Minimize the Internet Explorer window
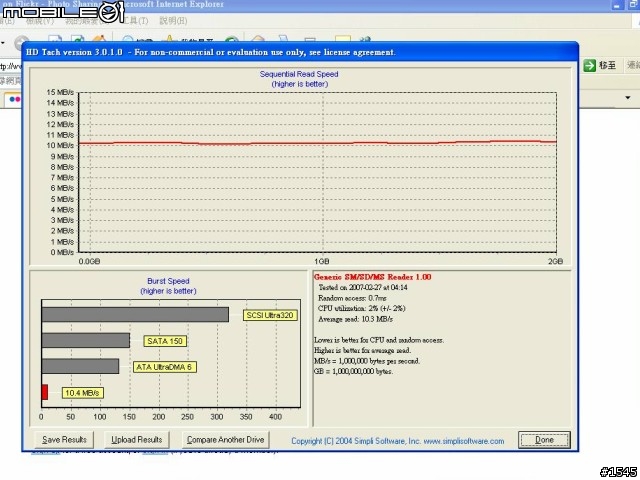Screen dimensions: 640x480 click(x=616, y=5)
